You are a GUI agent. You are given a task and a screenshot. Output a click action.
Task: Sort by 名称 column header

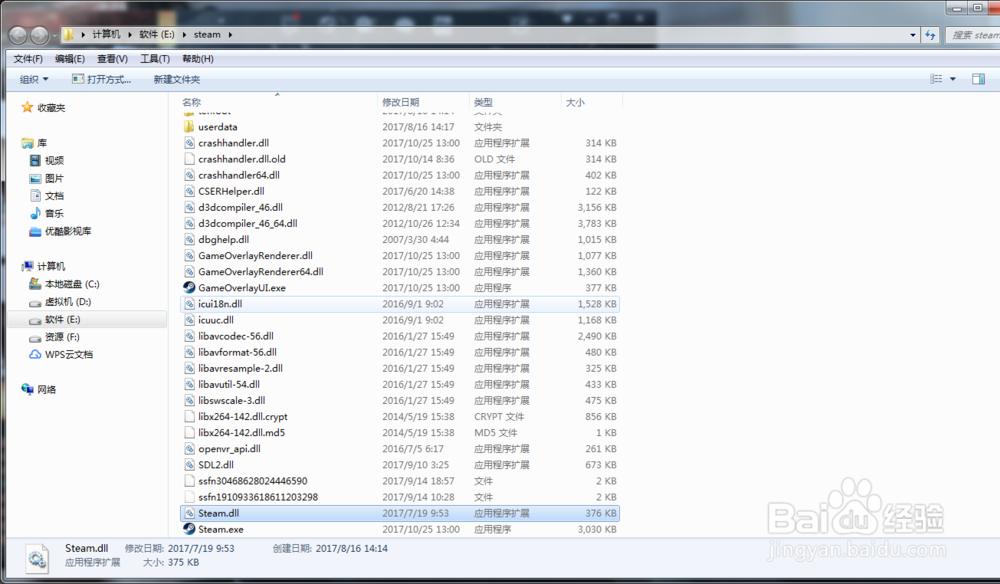click(191, 102)
